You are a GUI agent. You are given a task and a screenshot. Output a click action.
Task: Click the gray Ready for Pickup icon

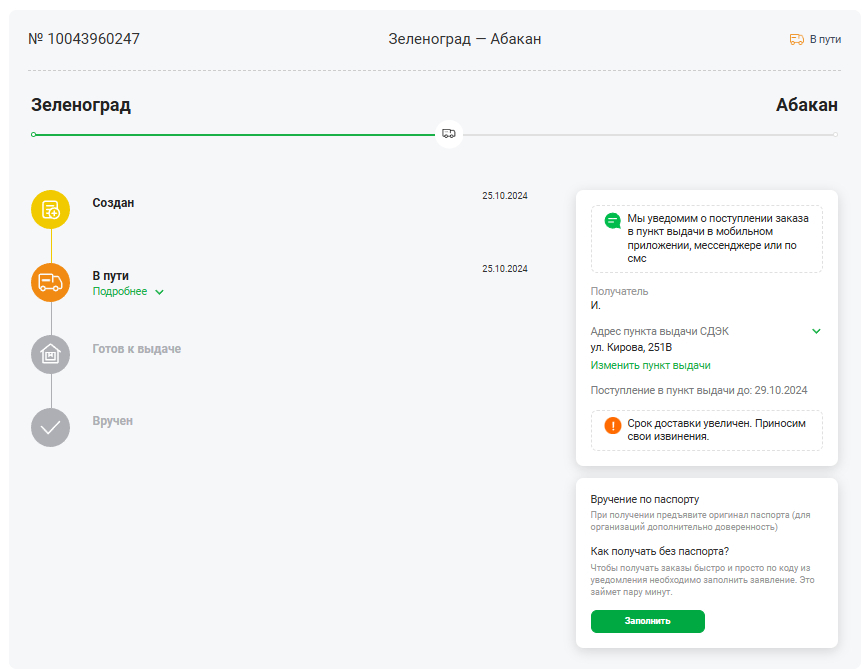coord(50,354)
